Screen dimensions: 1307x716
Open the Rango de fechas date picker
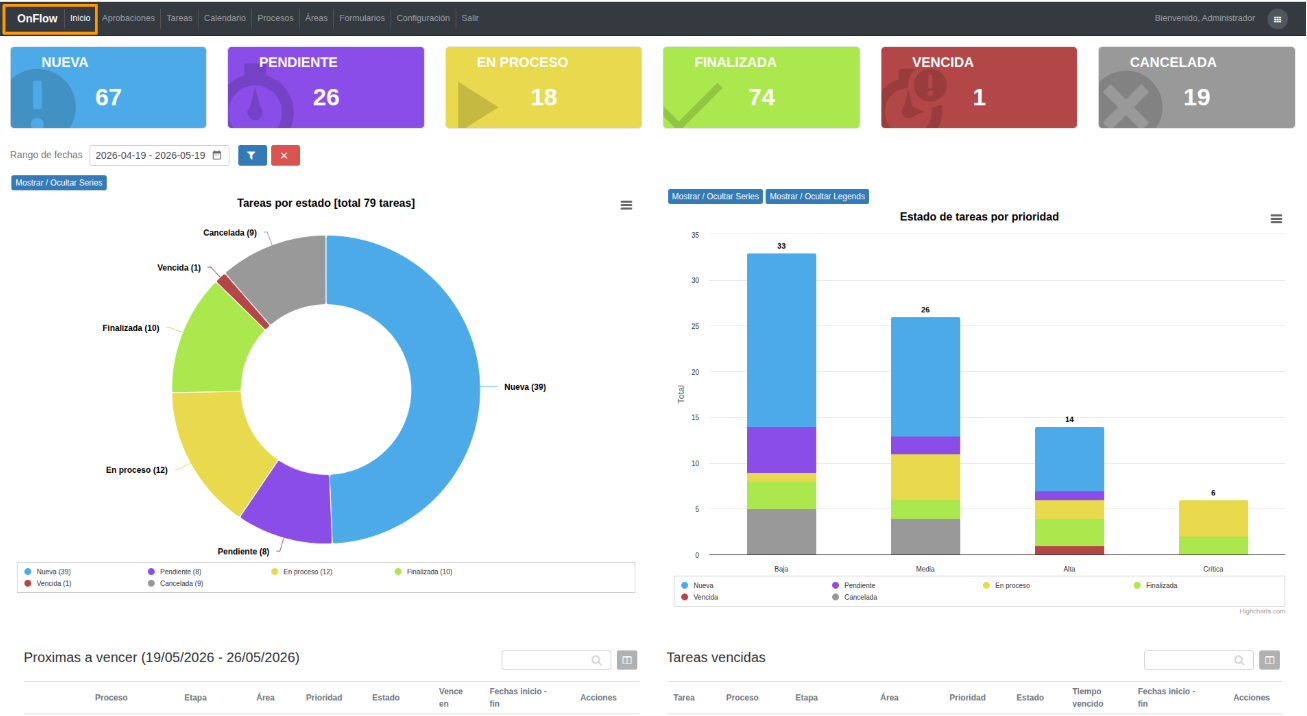tap(159, 155)
